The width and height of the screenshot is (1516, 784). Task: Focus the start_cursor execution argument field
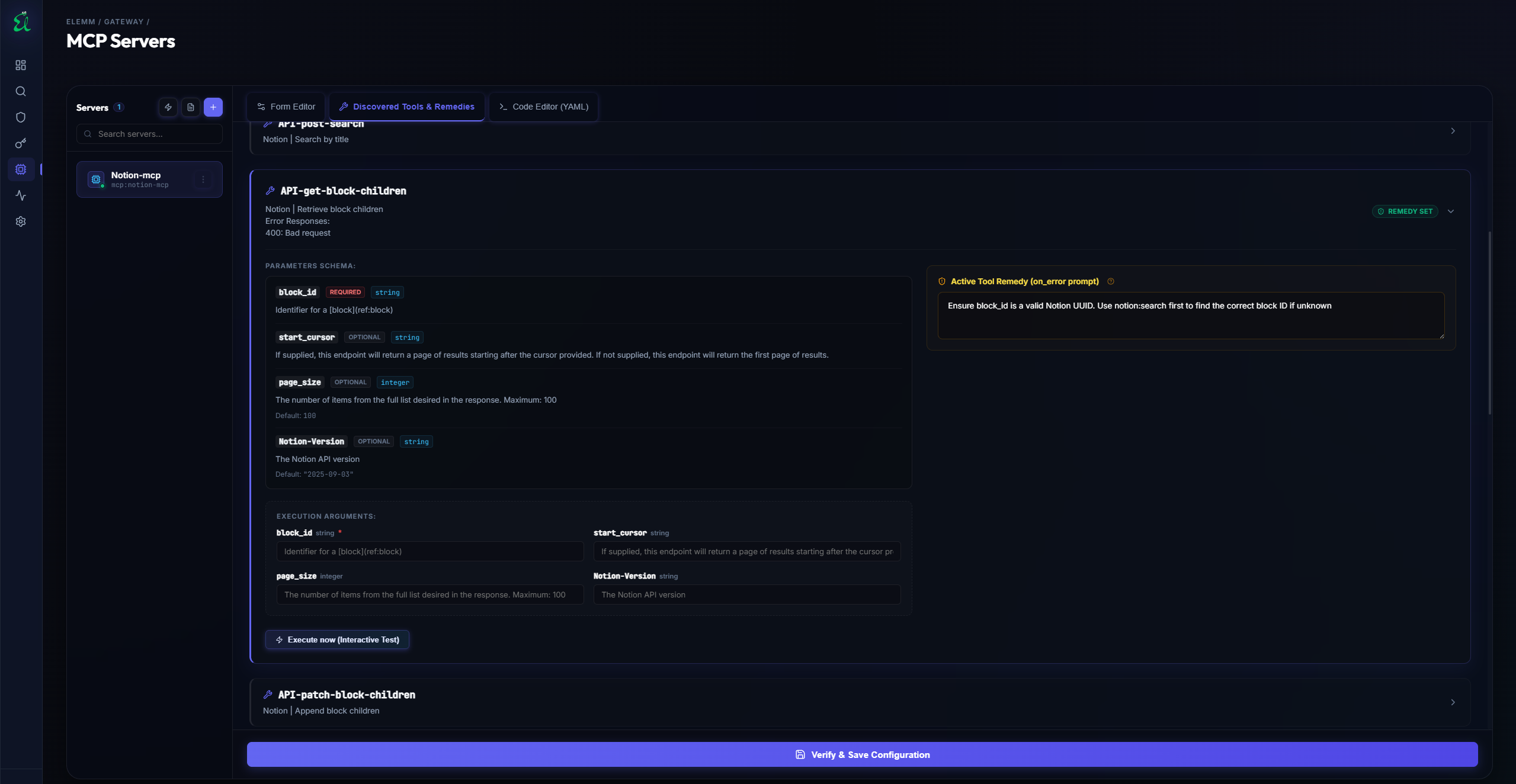[x=746, y=551]
